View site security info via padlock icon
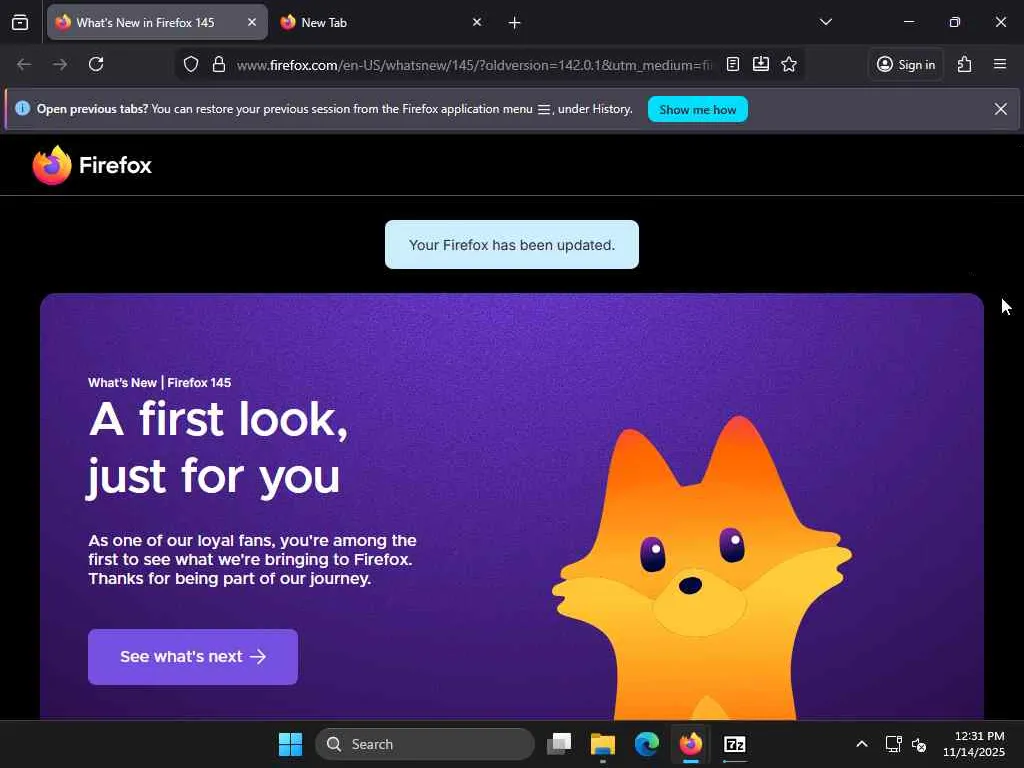This screenshot has height=768, width=1024. pyautogui.click(x=219, y=65)
